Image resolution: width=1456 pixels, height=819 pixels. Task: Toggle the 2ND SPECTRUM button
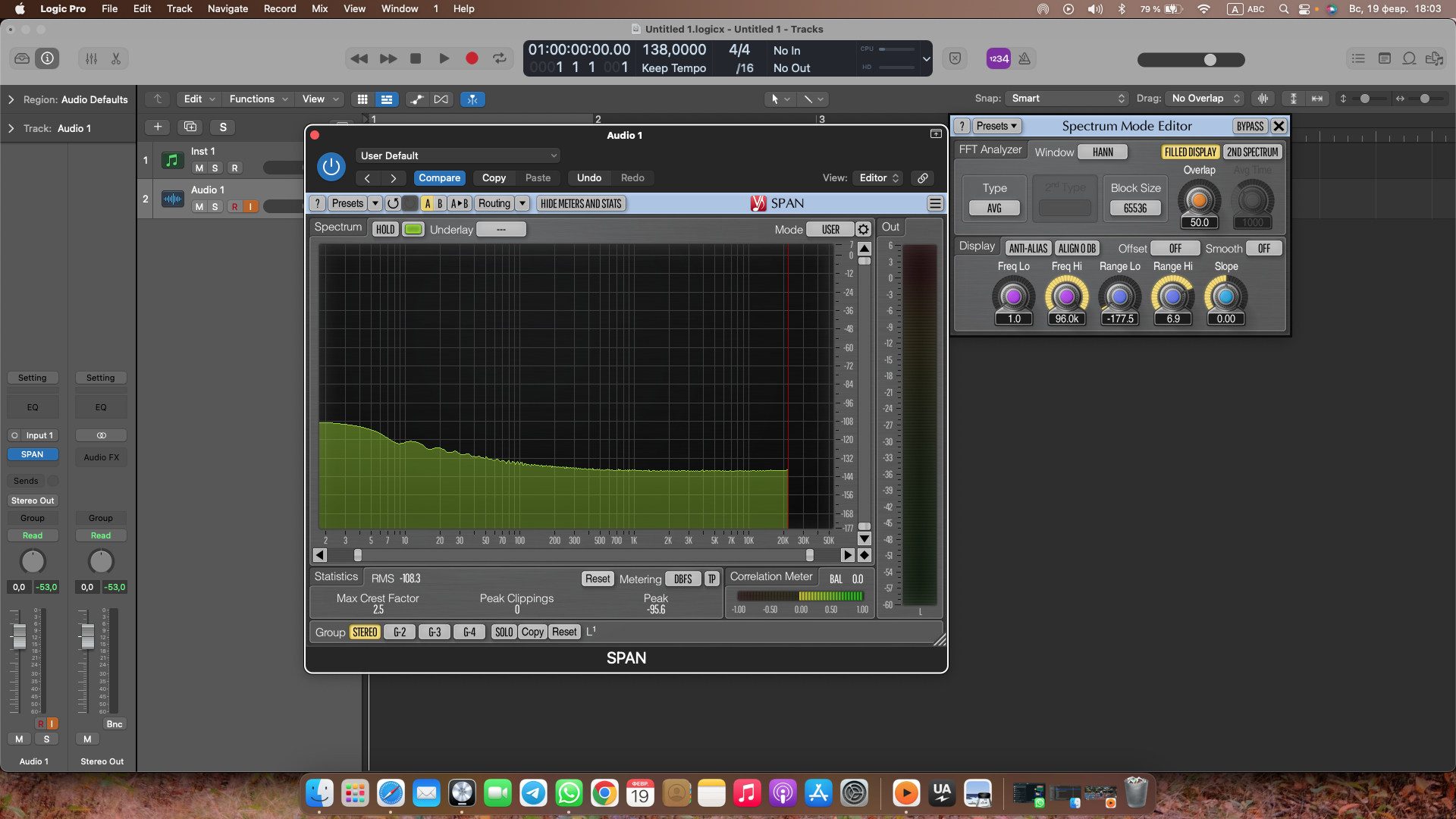pos(1252,152)
